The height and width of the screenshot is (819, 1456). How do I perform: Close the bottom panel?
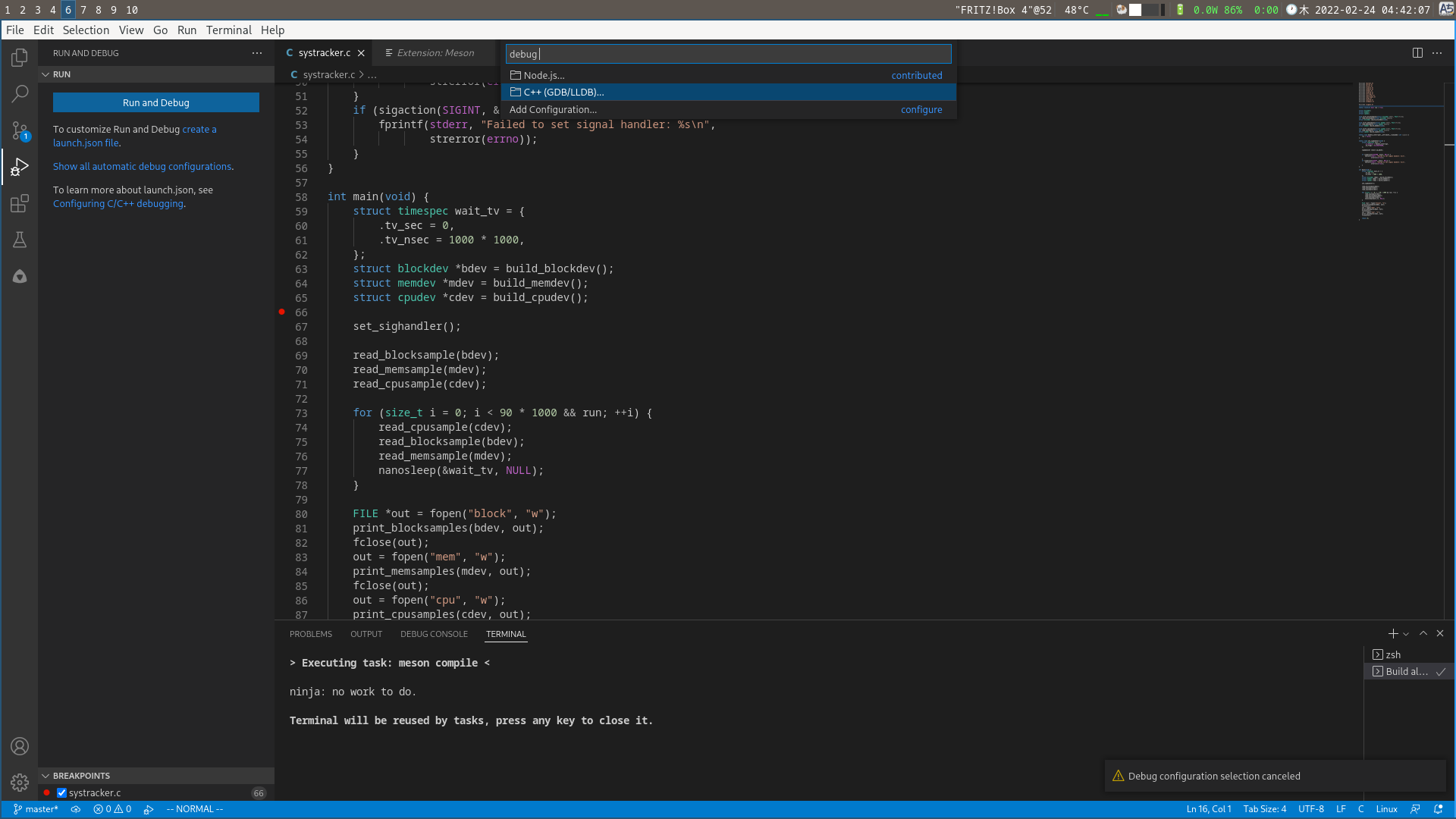[1440, 634]
